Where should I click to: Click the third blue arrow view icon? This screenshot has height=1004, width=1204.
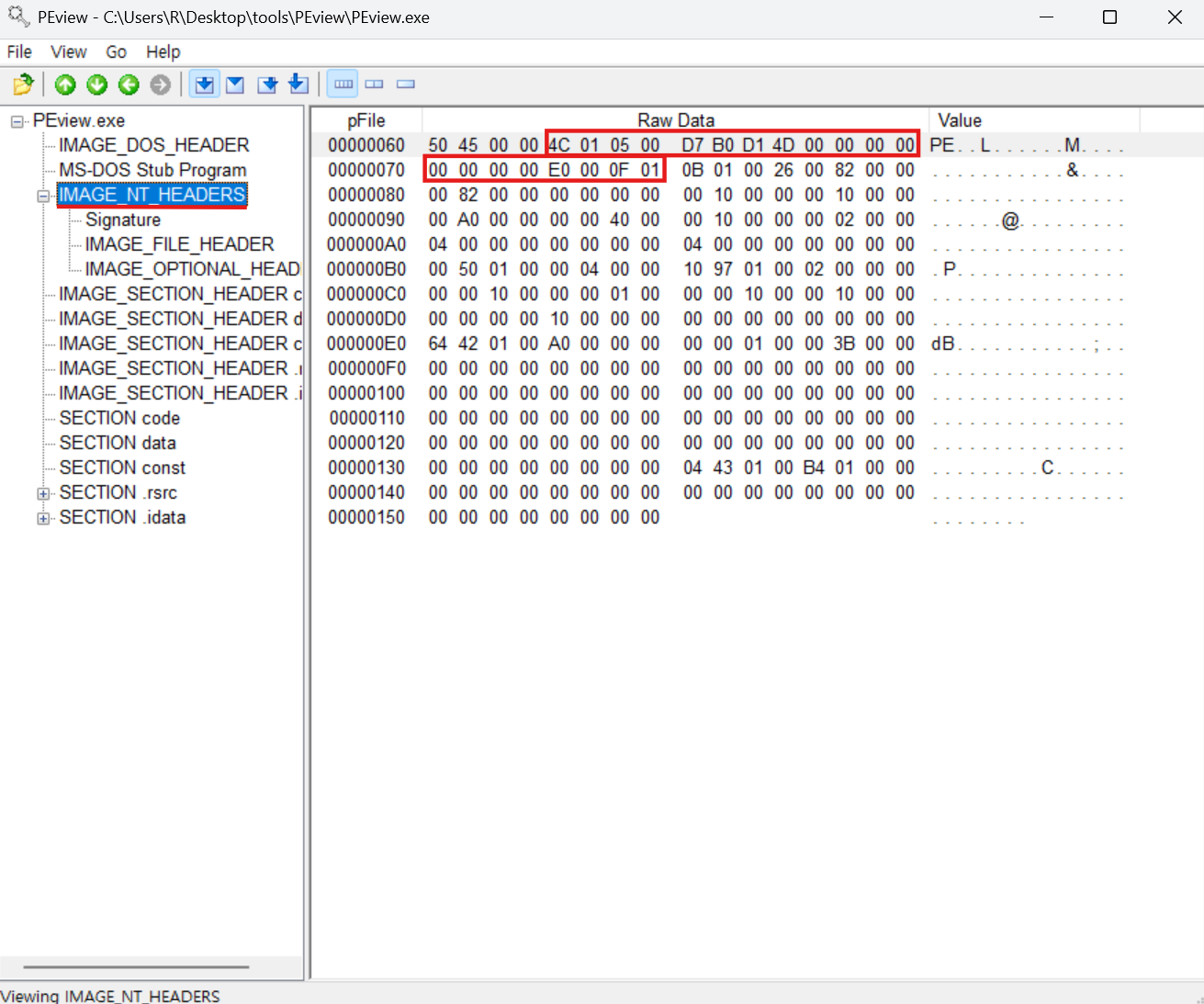[x=267, y=85]
